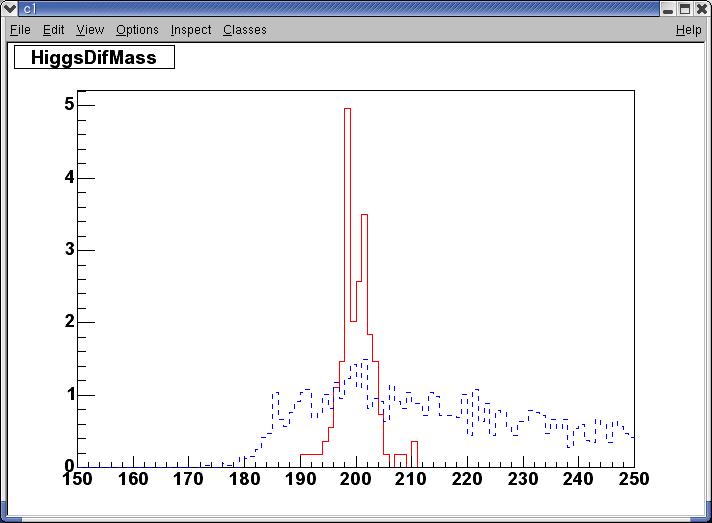Close the c1 canvas window
The width and height of the screenshot is (712, 523).
coord(702,9)
